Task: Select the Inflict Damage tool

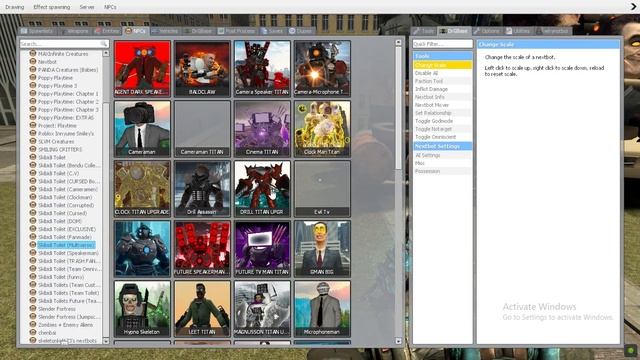Action: 442,89
